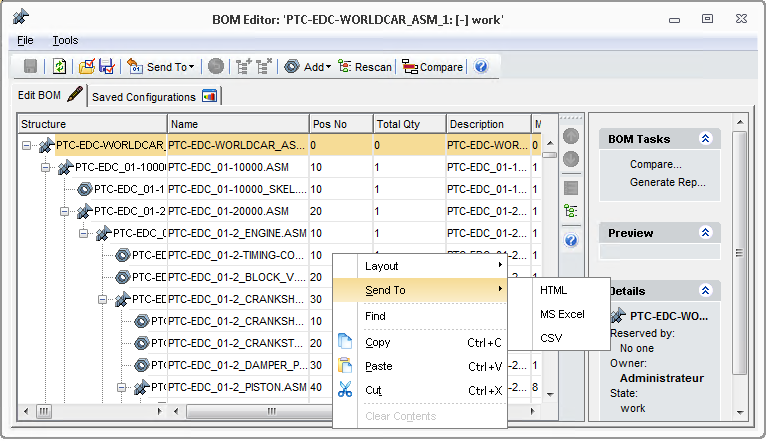This screenshot has height=441, width=767.
Task: Click the green Refresh document icon
Action: click(59, 66)
